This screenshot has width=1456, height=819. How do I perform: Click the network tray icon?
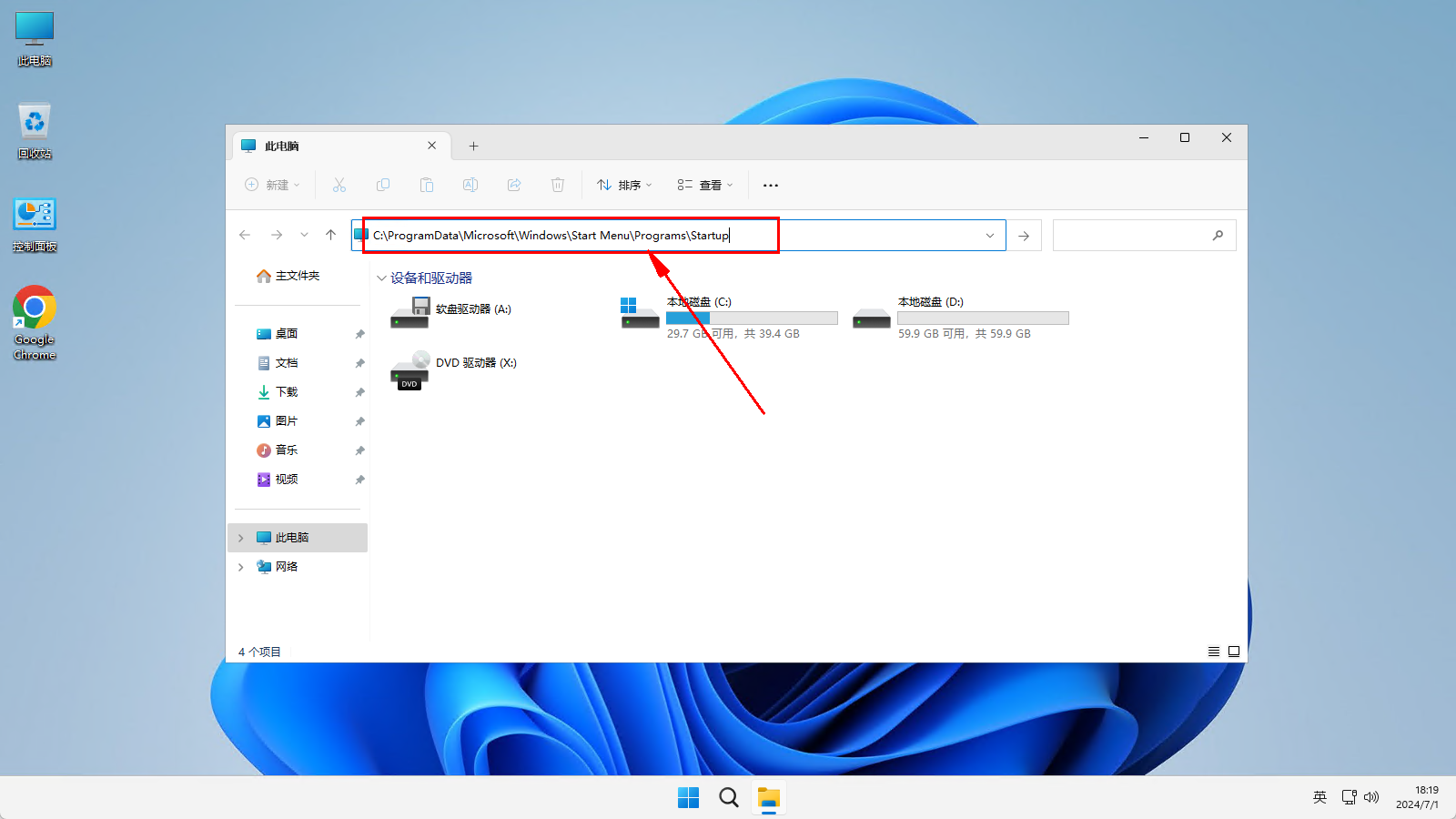click(x=1349, y=797)
